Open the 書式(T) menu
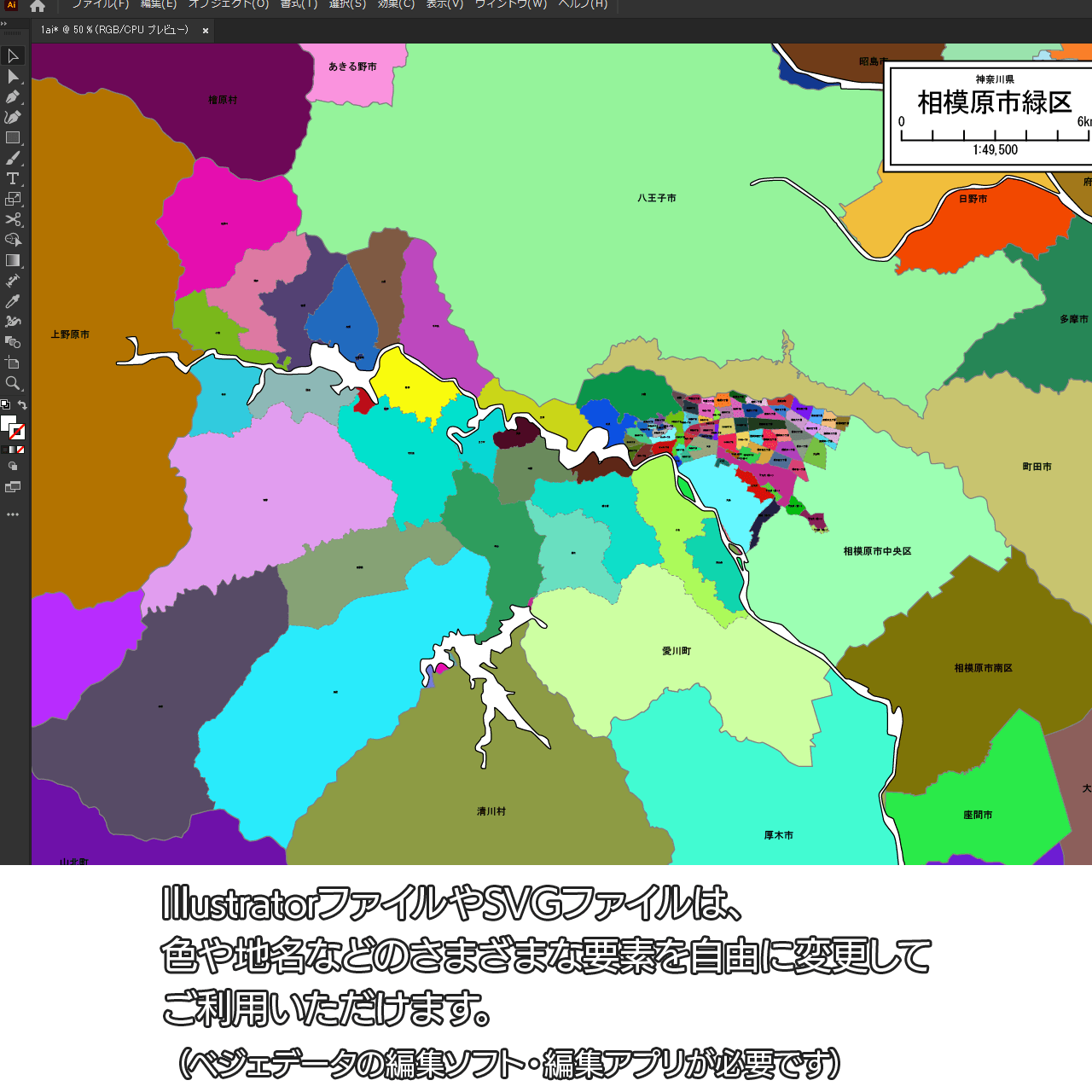This screenshot has width=1092, height=1092. [x=299, y=4]
